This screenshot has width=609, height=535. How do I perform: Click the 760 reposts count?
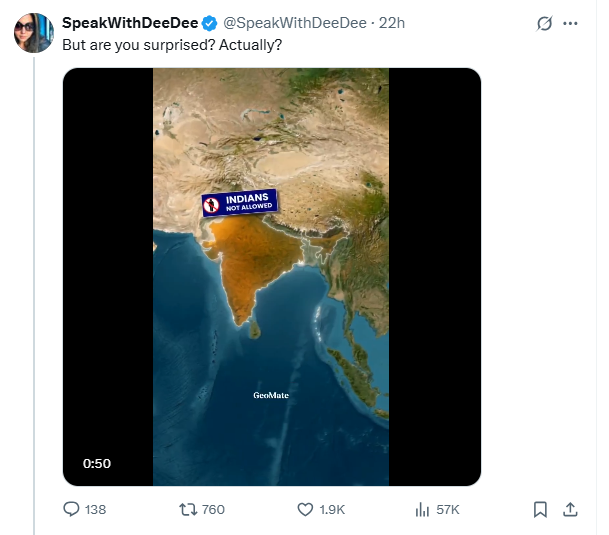click(213, 509)
